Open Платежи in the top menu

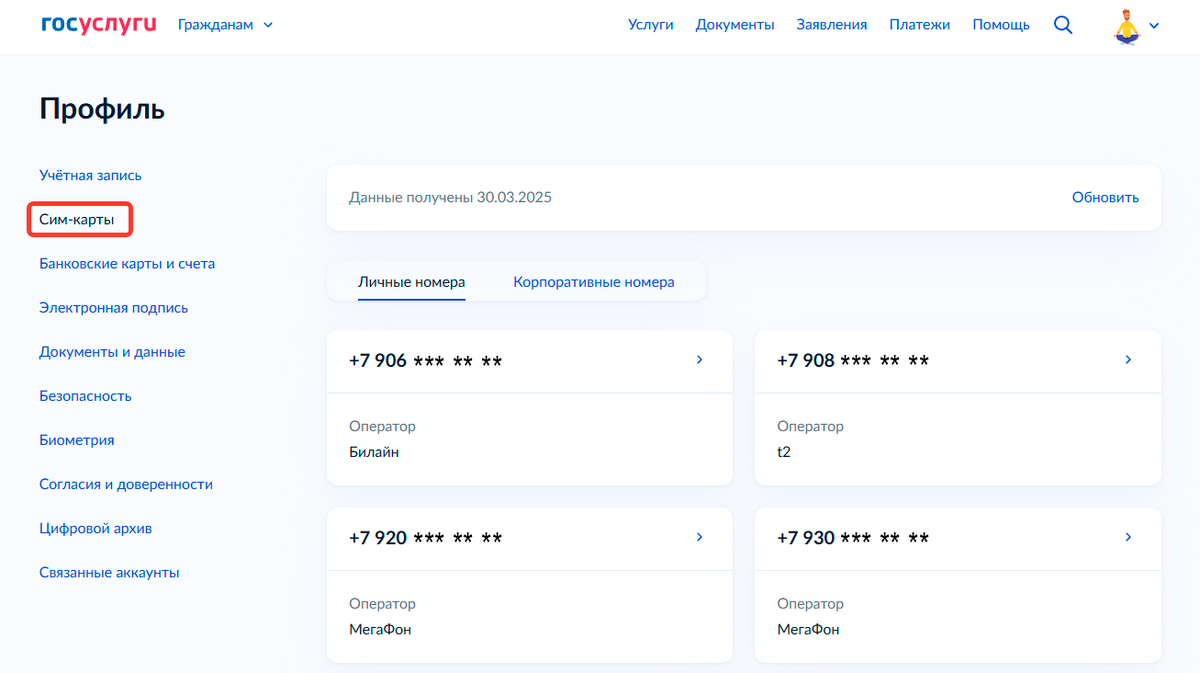[x=918, y=24]
